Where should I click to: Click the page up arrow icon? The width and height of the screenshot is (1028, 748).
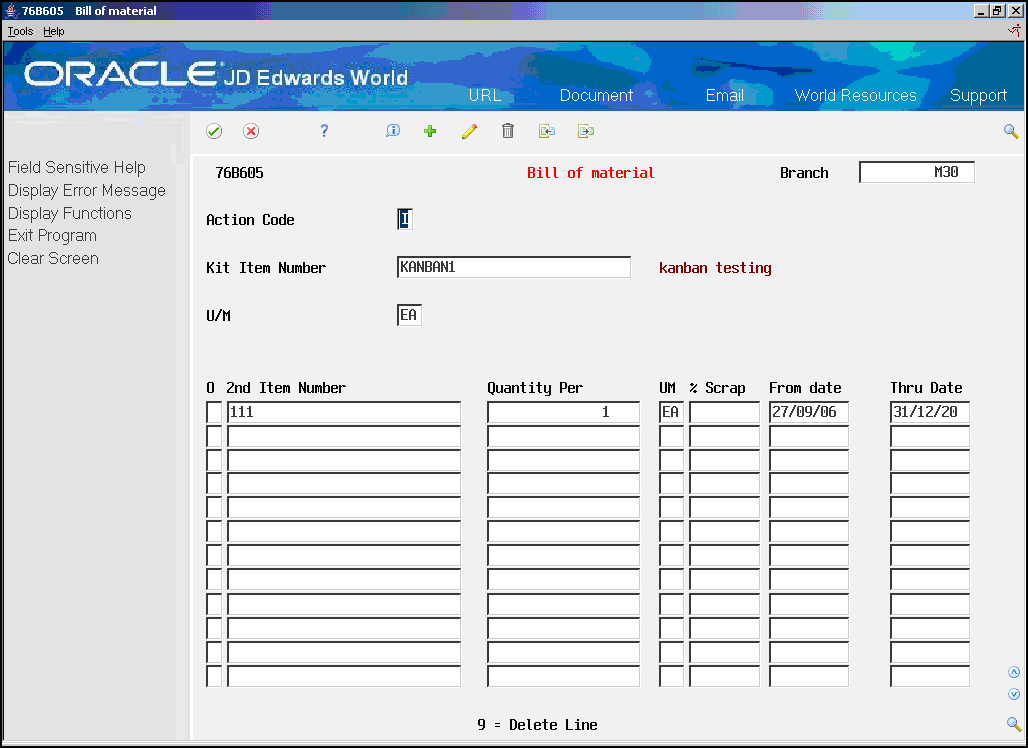click(1014, 672)
